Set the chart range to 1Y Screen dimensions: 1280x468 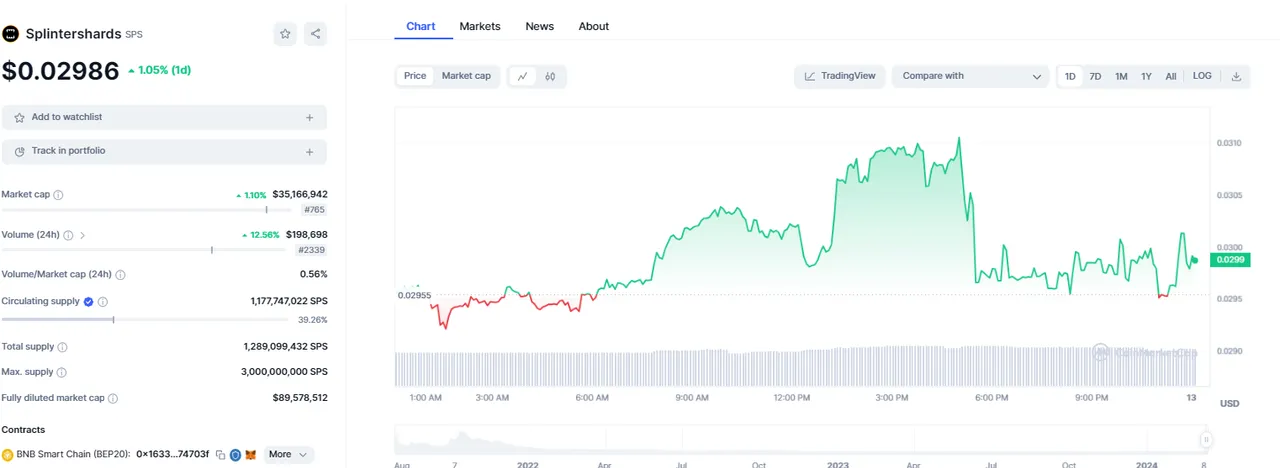pos(1146,77)
